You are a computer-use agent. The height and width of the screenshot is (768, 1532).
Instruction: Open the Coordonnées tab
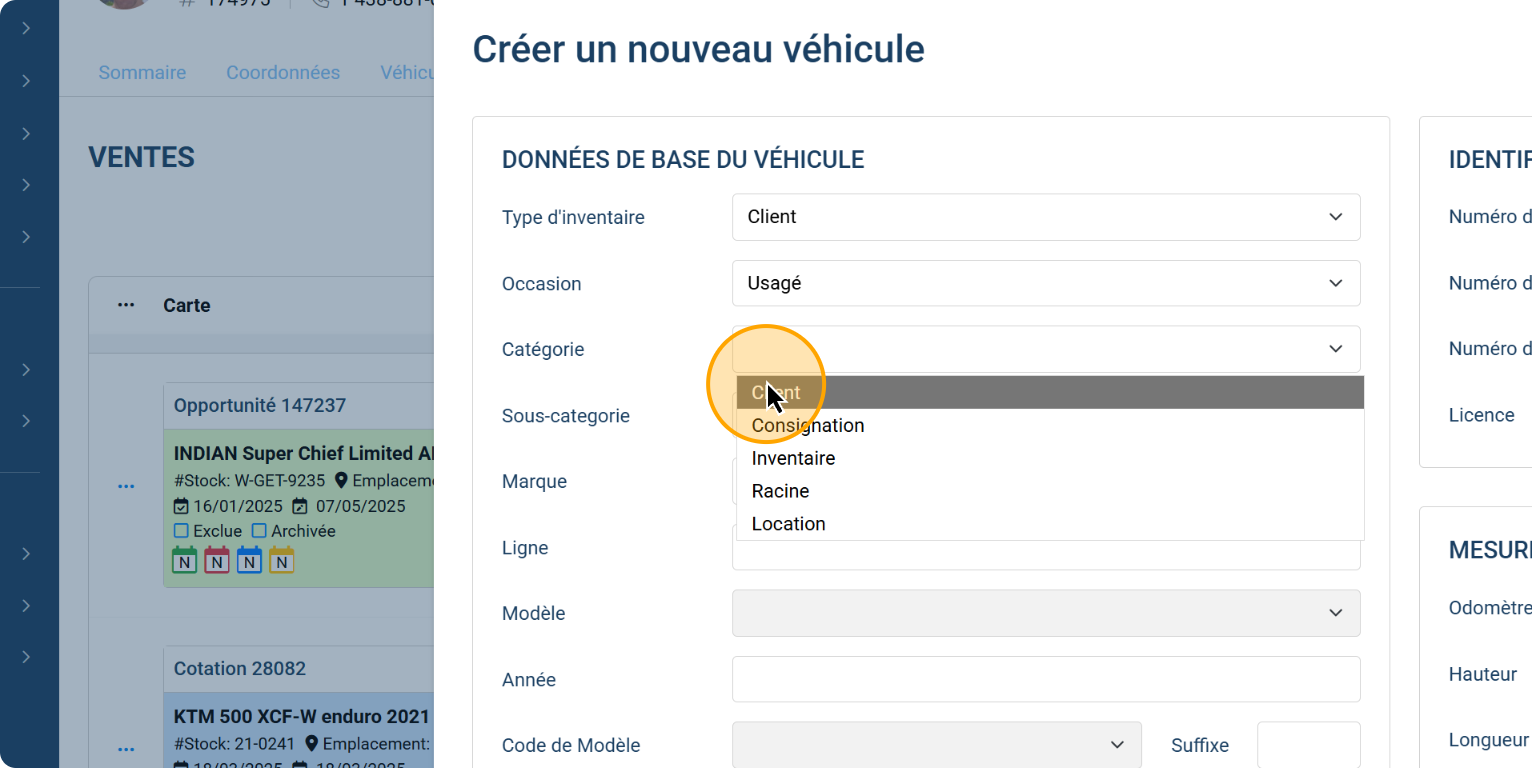(x=283, y=73)
